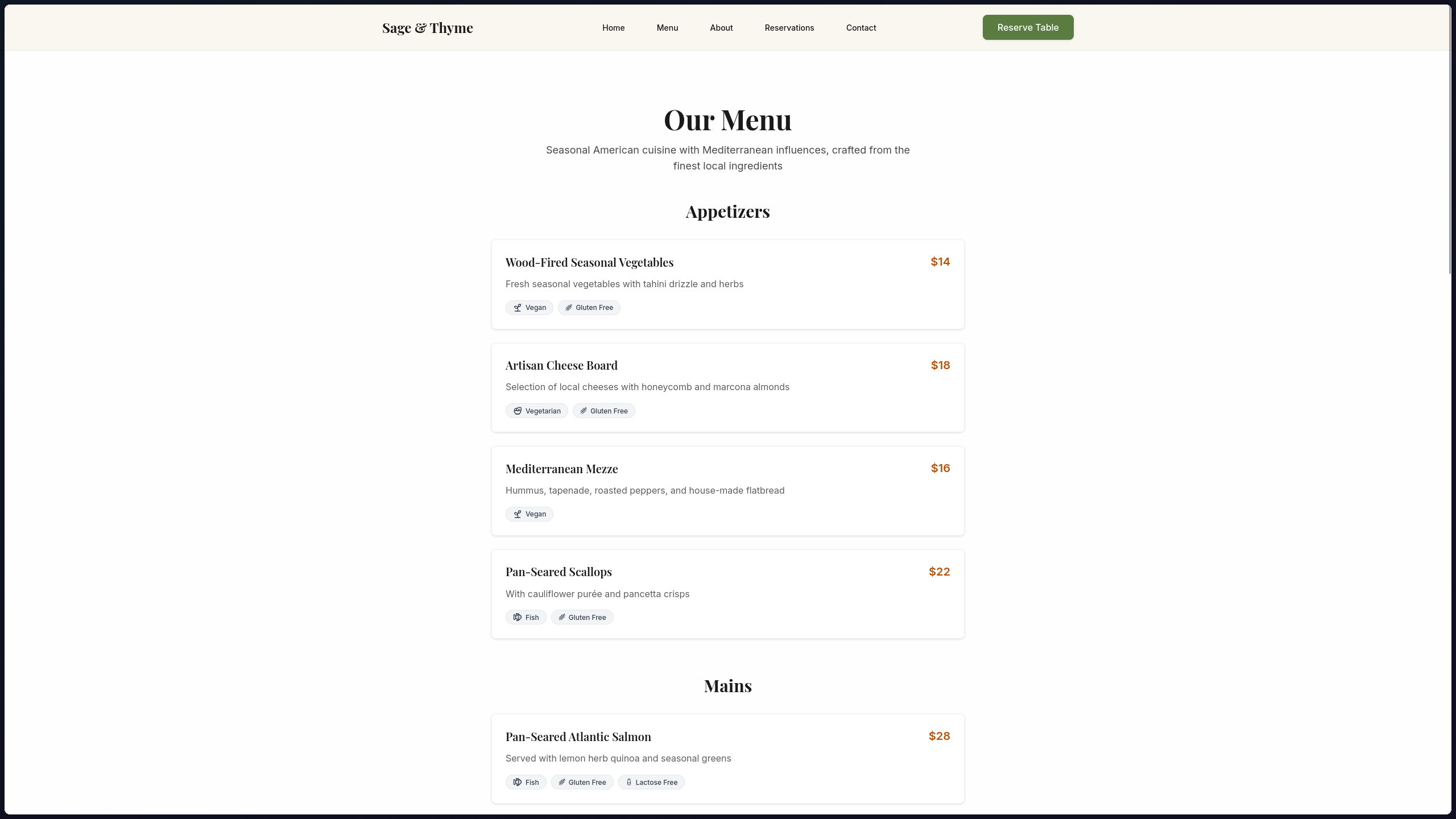
Task: Click Gluten Free wheat icon on Wood-Fired Vegetables
Action: point(568,308)
